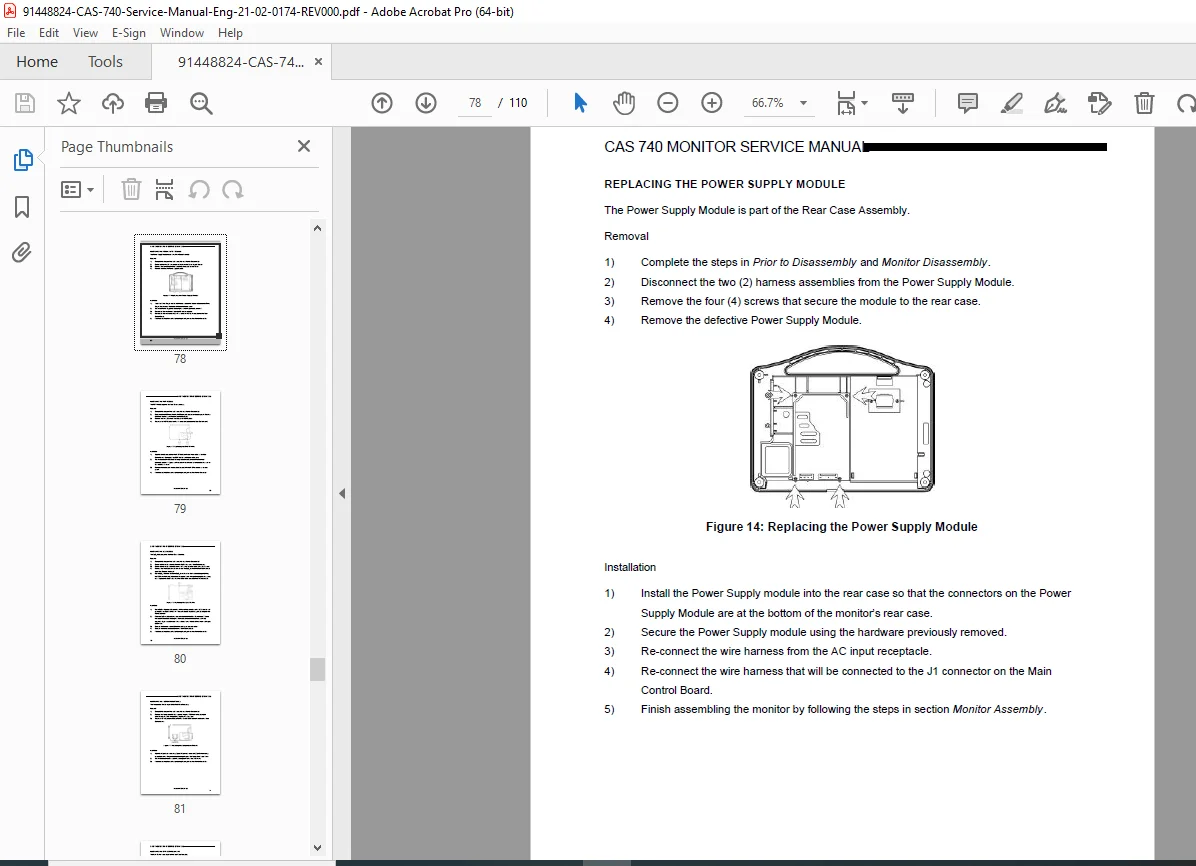
Task: Click the heading REPLACING THE POWER SUPPLY MODULE
Action: click(x=725, y=184)
